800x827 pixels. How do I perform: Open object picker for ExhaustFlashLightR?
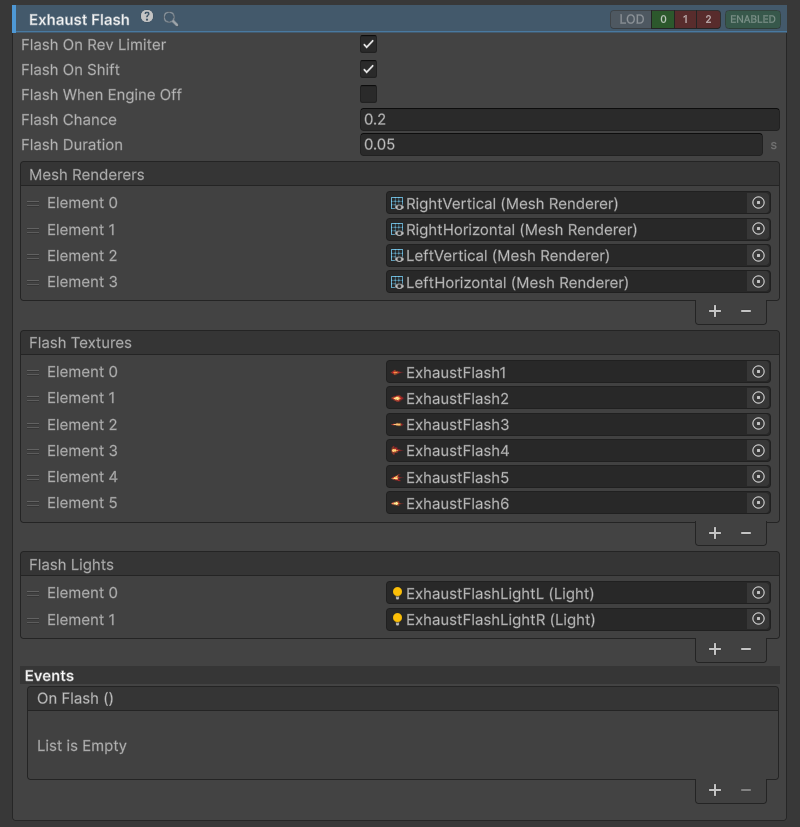click(x=758, y=619)
